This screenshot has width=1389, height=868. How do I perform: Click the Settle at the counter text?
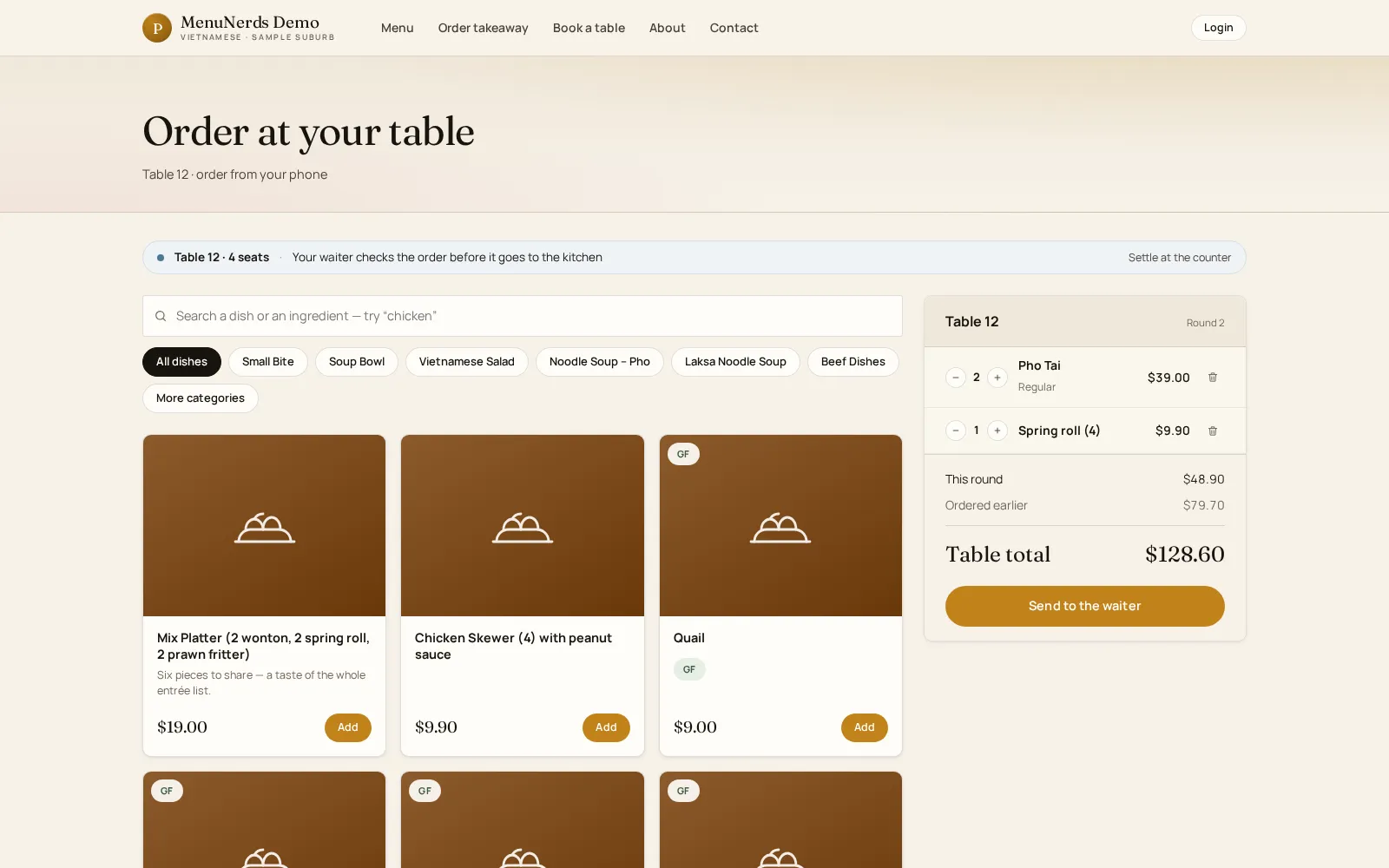point(1180,258)
